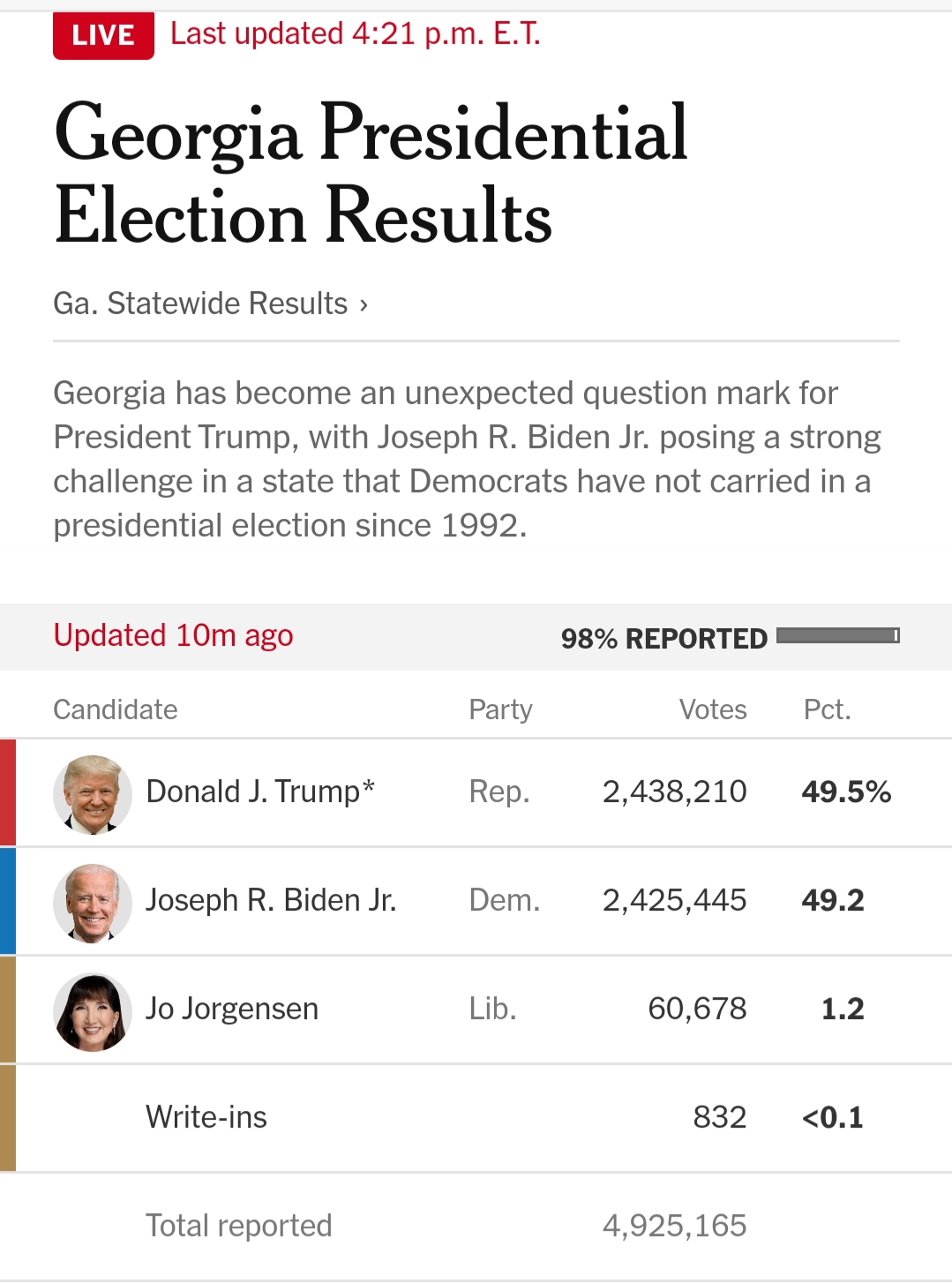
Task: Click the Georgia Presidential Election Results headline
Action: 371,174
